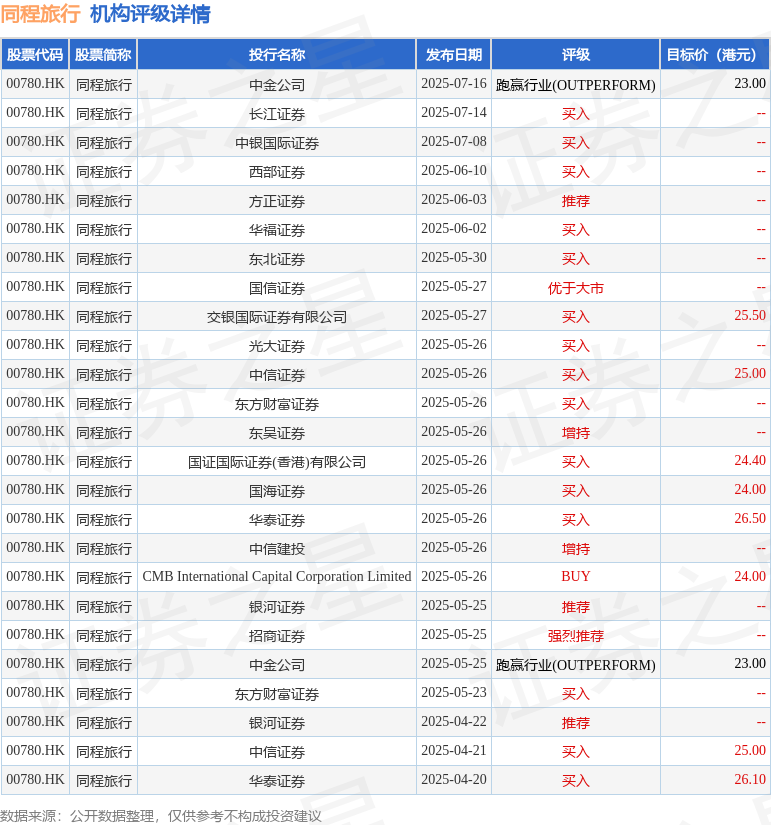Click 方正证券 cell
Image resolution: width=771 pixels, height=825 pixels.
[x=277, y=200]
